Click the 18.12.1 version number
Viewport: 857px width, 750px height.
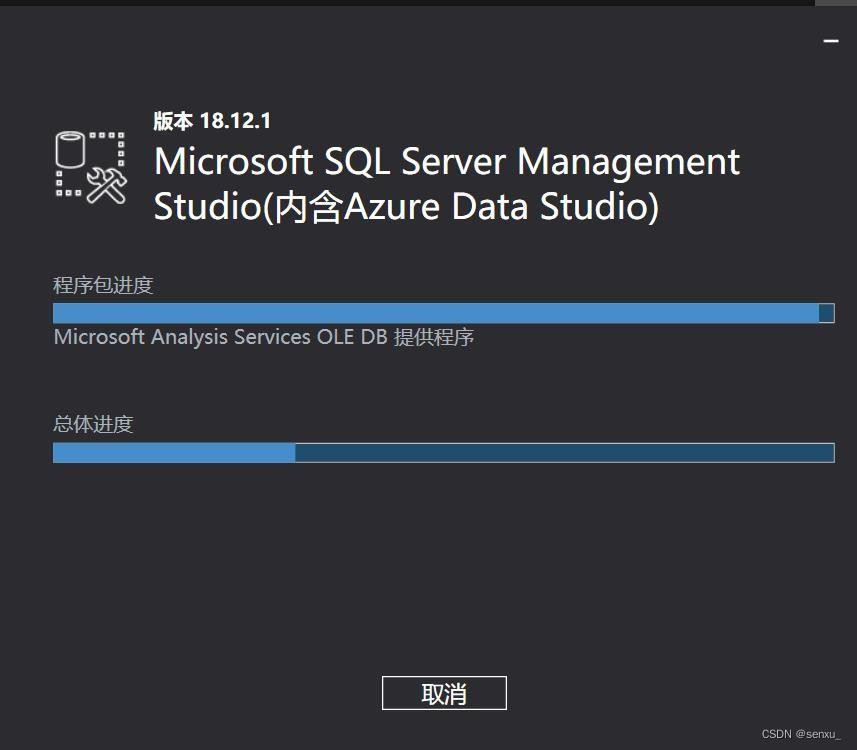pyautogui.click(x=235, y=121)
